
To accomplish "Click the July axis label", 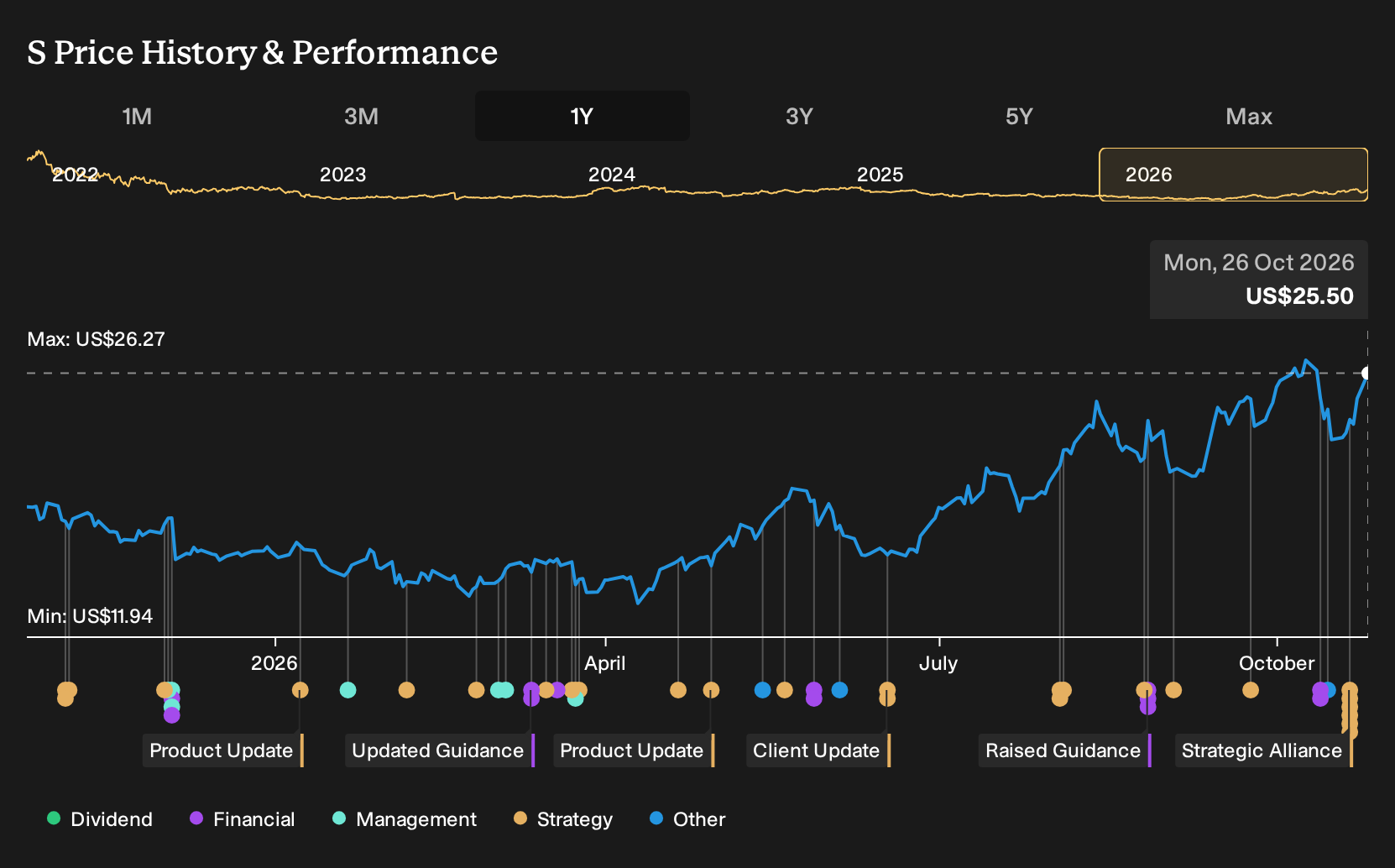I will (938, 663).
